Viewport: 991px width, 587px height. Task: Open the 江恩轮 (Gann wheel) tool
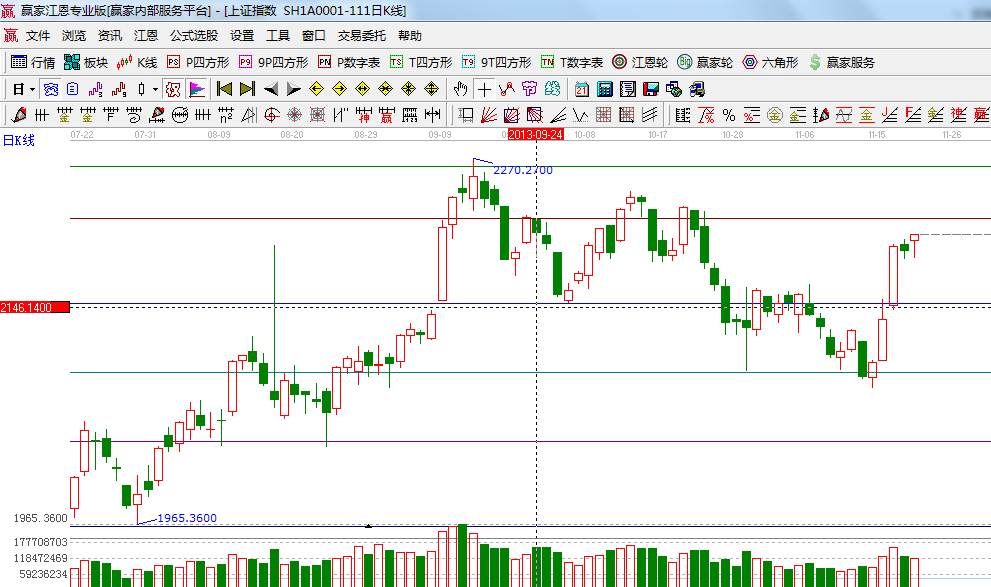click(x=639, y=62)
